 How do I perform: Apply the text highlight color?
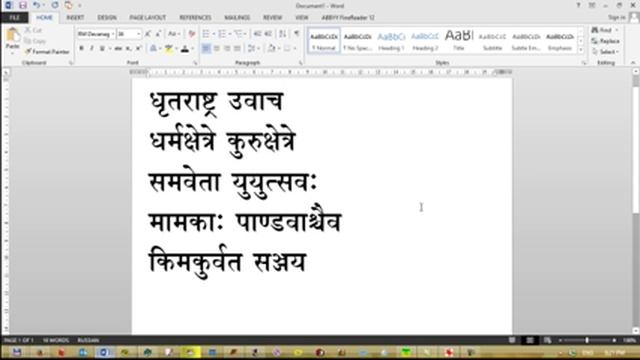pyautogui.click(x=169, y=49)
